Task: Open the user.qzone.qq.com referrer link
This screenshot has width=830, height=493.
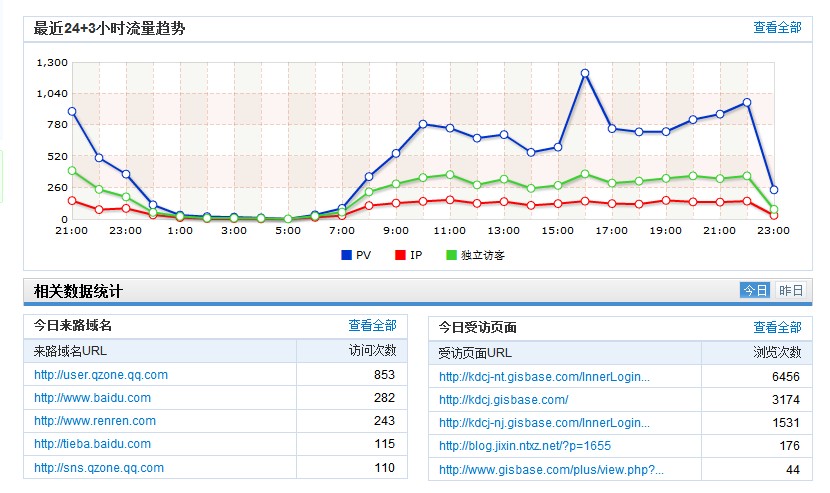Action: [101, 375]
